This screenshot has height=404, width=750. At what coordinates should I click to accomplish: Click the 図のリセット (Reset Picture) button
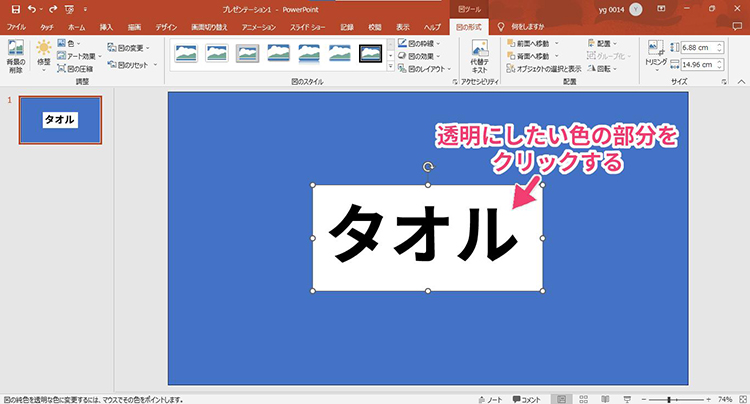[129, 65]
